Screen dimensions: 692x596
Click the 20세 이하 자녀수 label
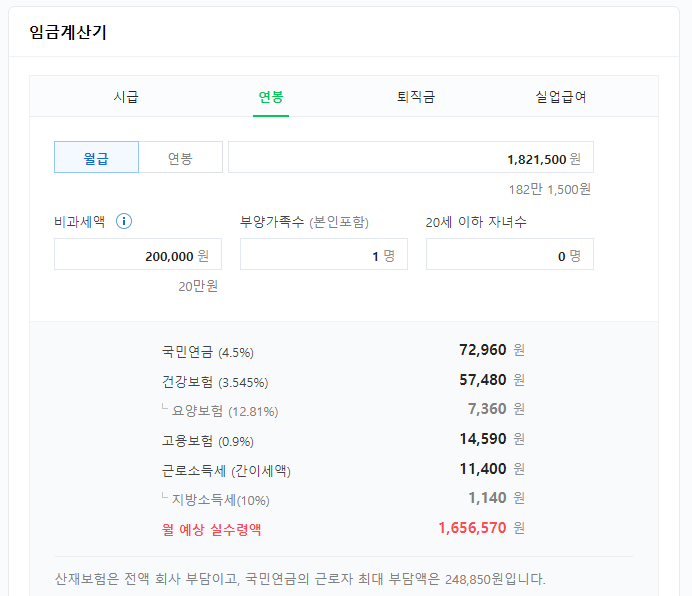[x=476, y=221]
